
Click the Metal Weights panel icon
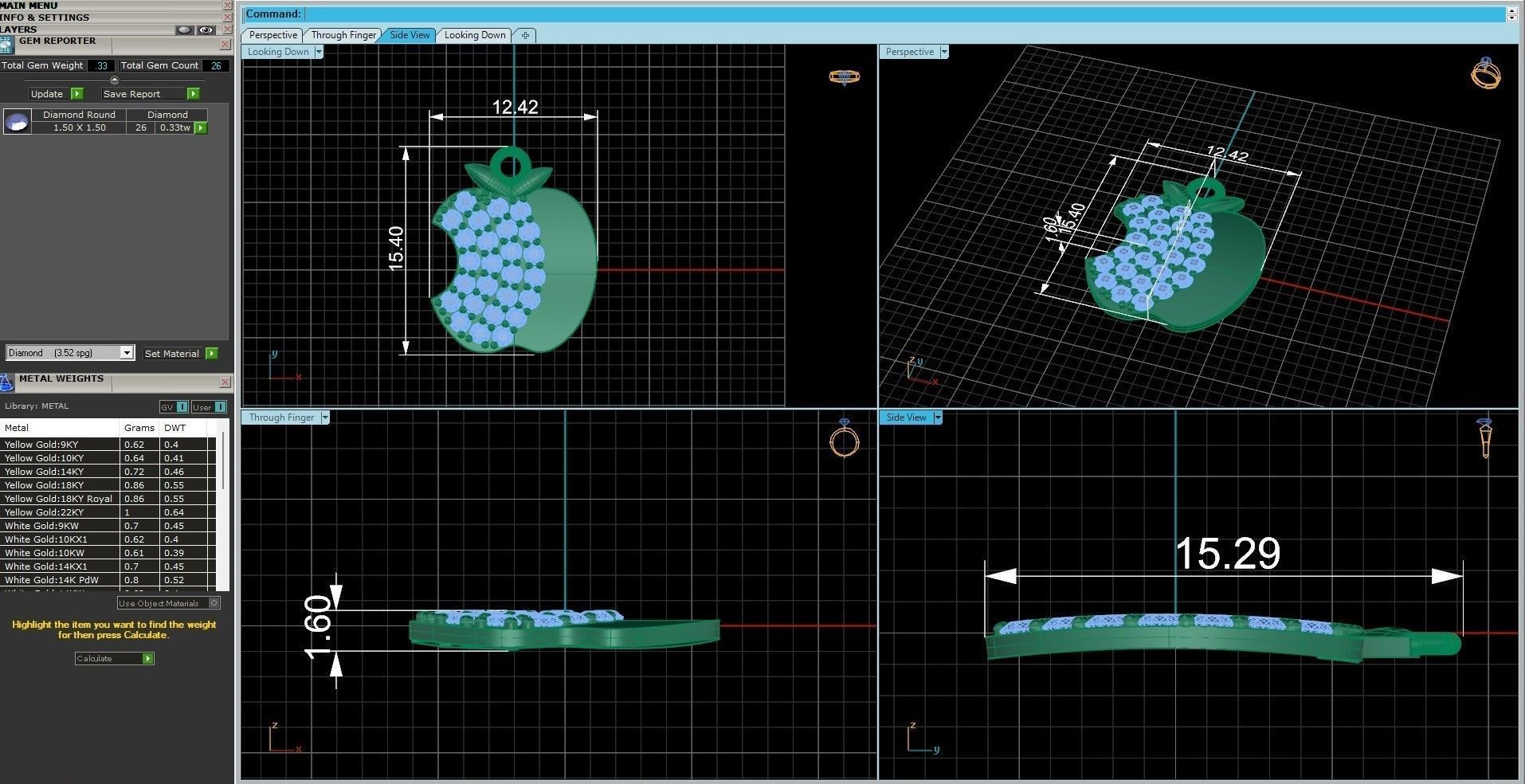click(7, 383)
